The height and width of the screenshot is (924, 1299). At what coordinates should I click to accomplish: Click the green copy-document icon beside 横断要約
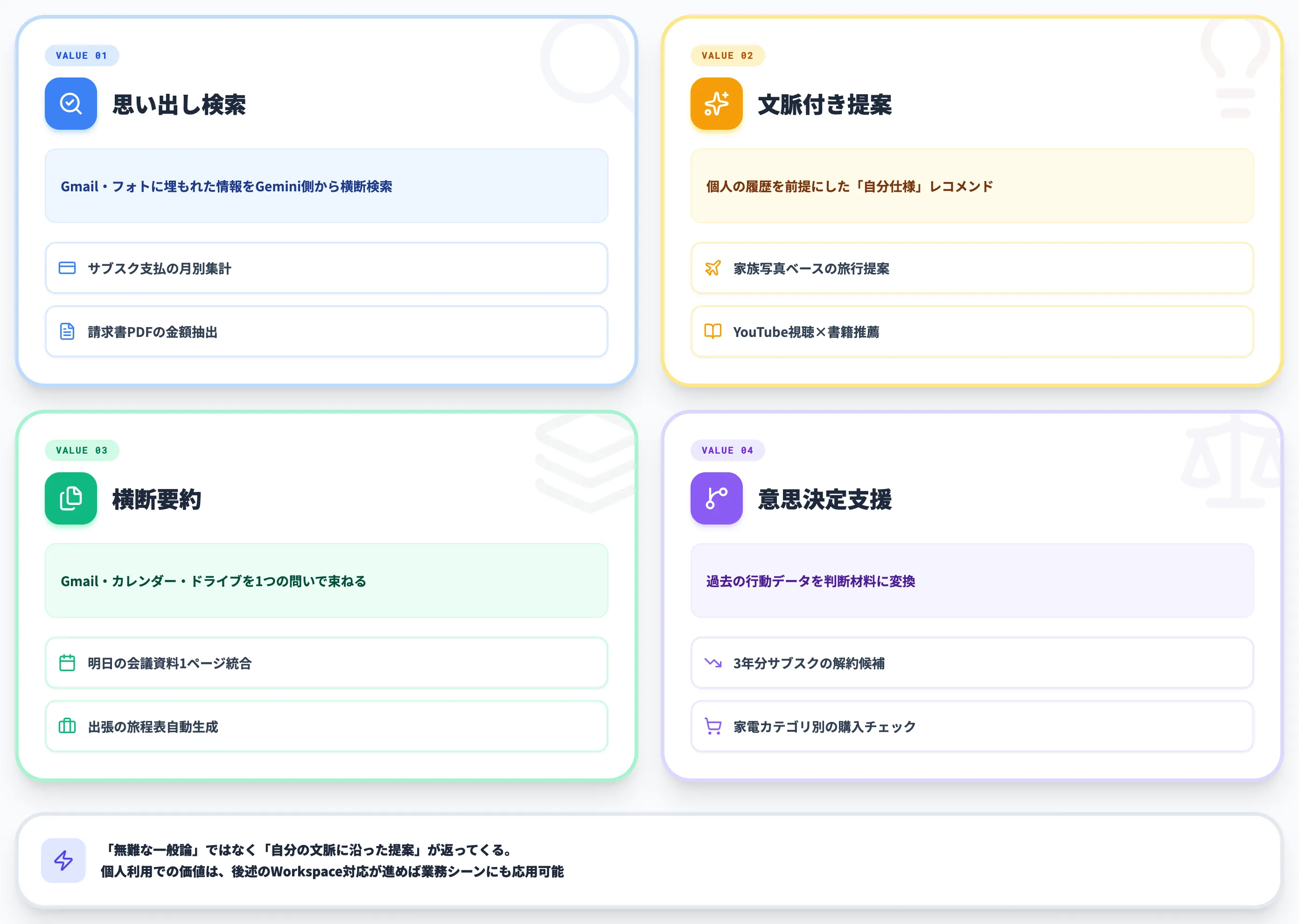[70, 498]
